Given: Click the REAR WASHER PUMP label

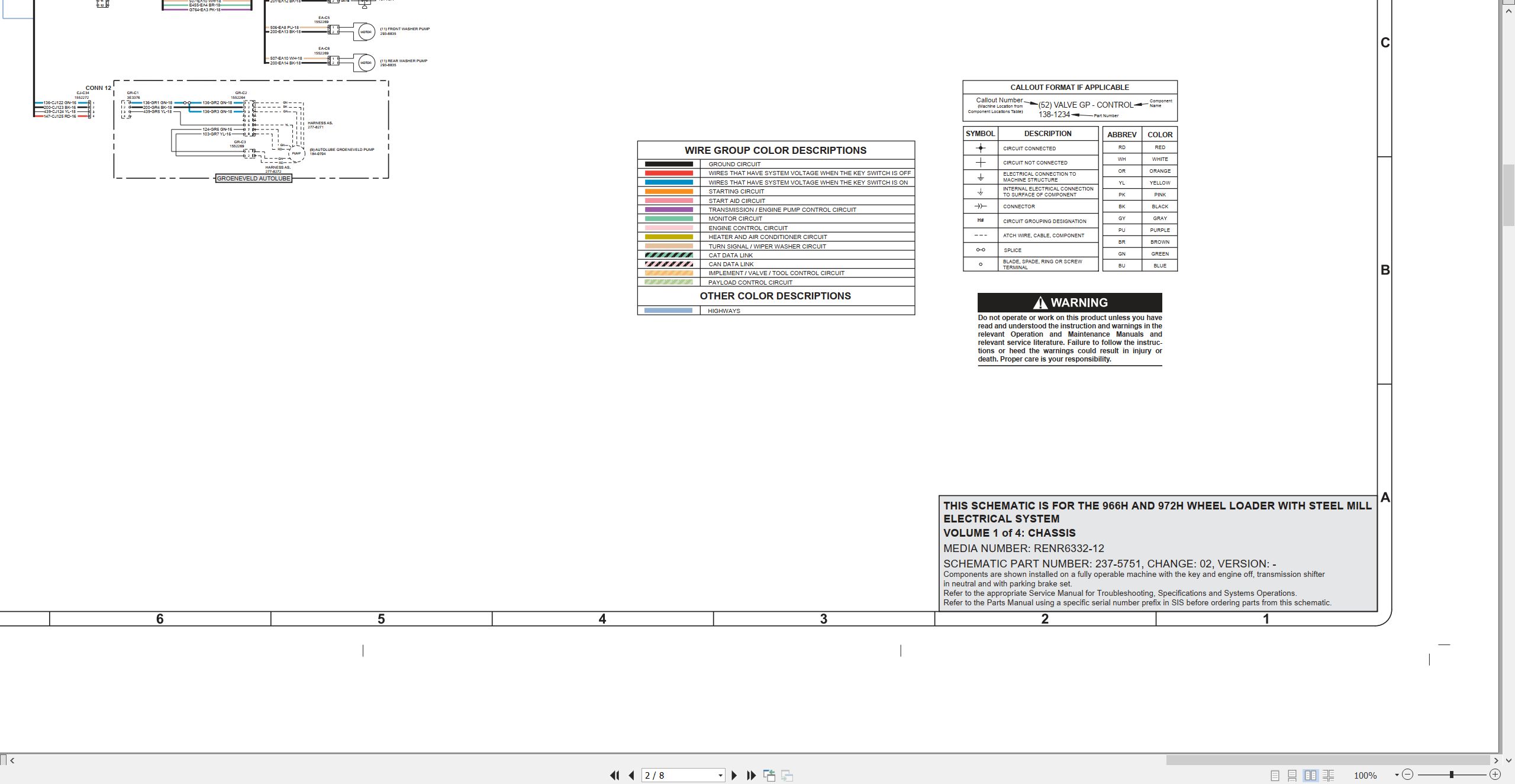Looking at the screenshot, I should click(x=404, y=61).
